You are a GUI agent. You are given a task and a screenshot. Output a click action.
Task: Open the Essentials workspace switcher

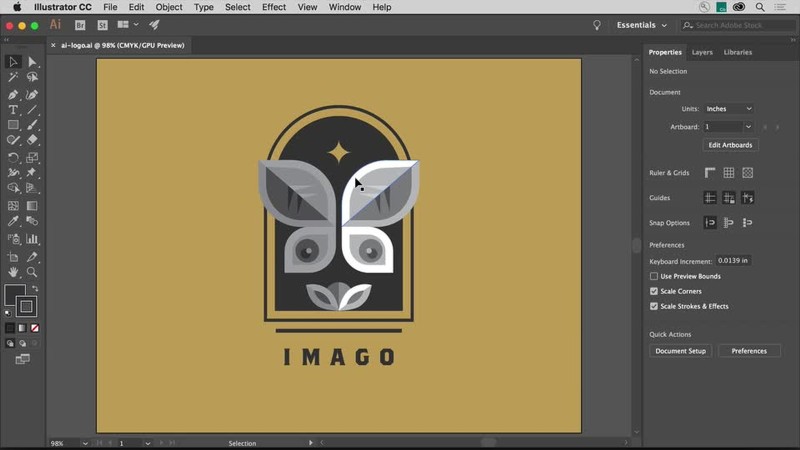point(642,25)
